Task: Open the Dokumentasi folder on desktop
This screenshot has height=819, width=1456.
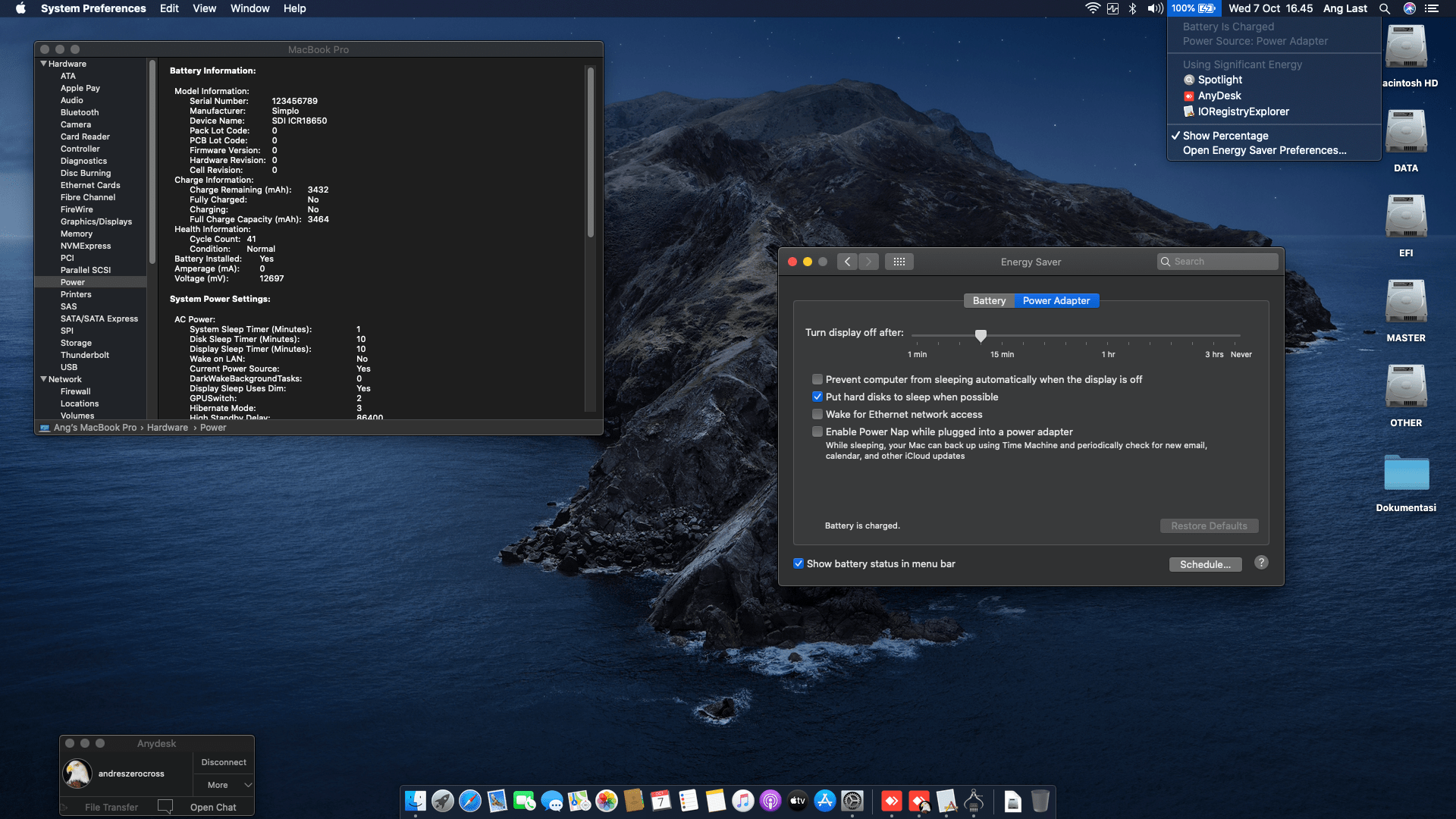Action: click(x=1406, y=474)
